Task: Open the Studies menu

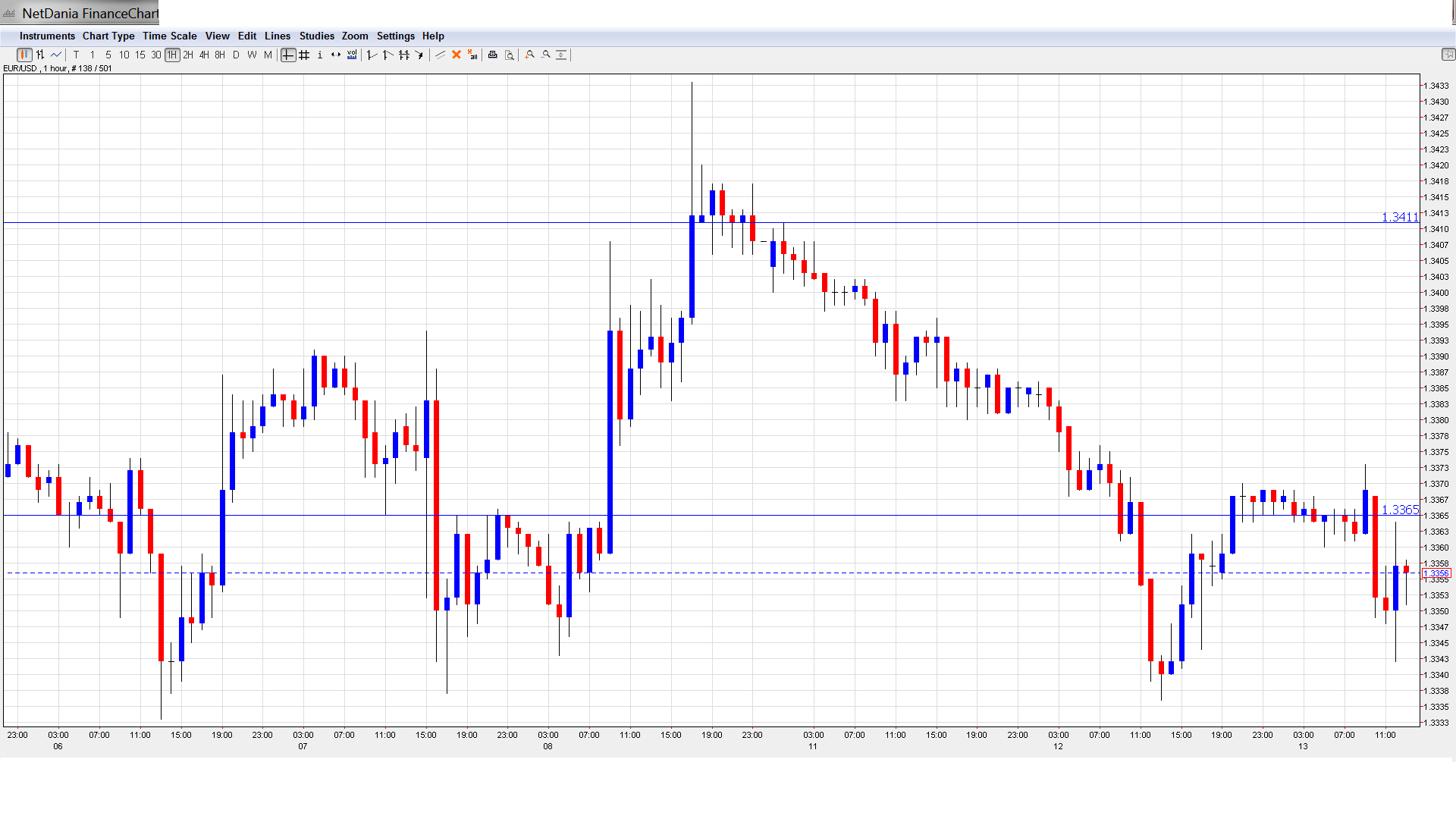Action: coord(316,36)
